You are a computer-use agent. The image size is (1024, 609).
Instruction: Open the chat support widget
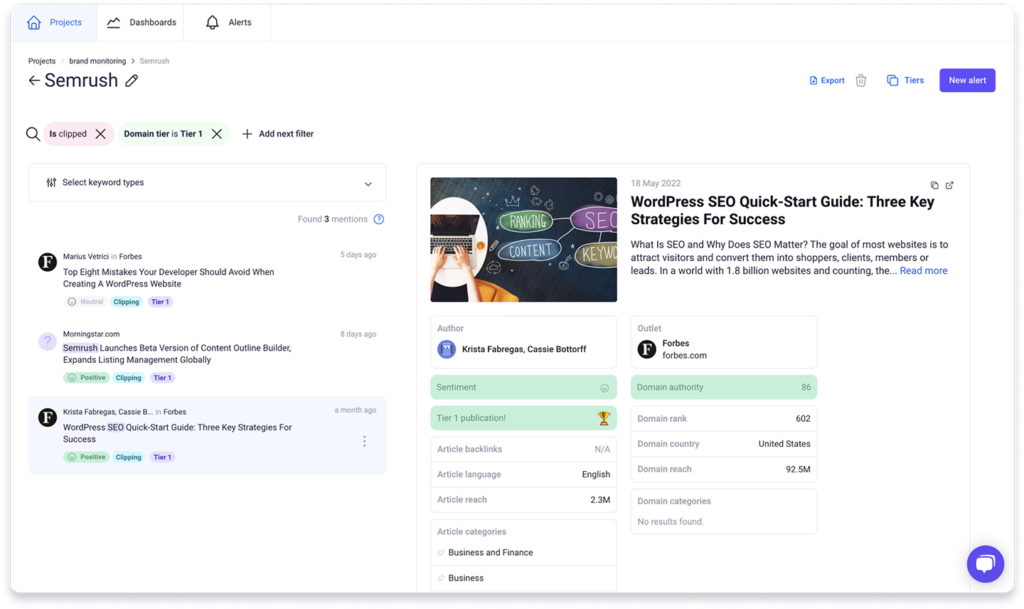tap(985, 564)
